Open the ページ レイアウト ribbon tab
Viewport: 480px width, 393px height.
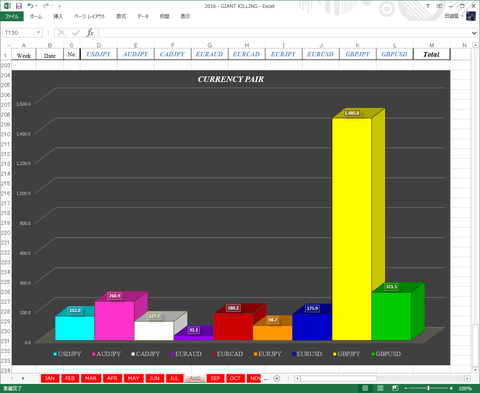pos(89,16)
